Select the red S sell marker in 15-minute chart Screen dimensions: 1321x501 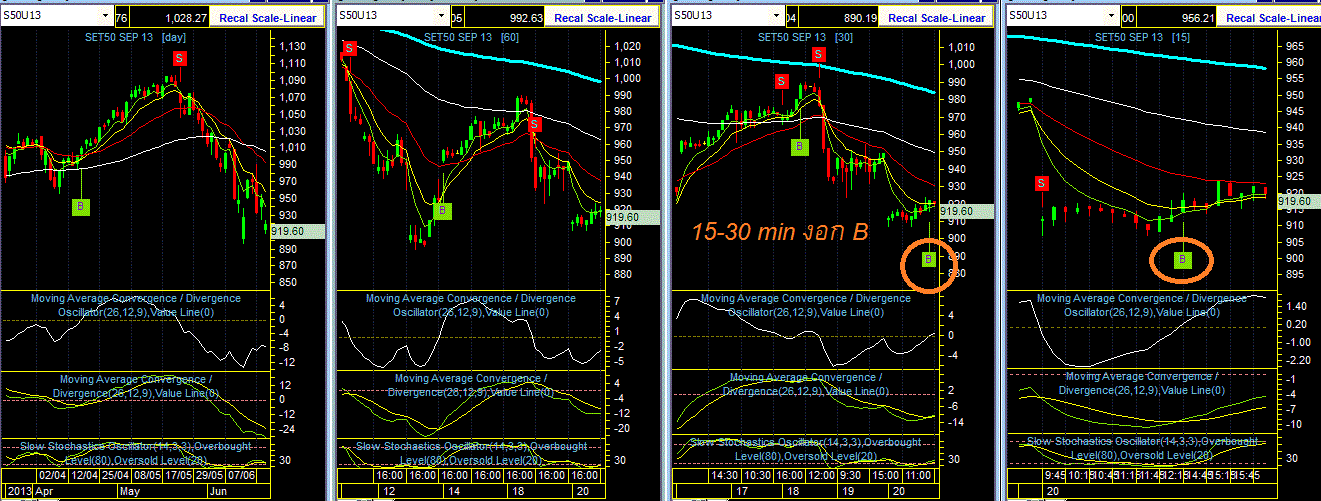pos(1042,183)
